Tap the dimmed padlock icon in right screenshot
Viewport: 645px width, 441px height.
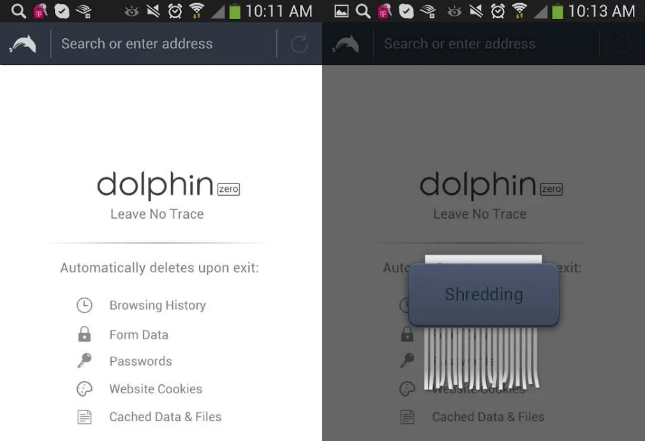[x=407, y=334]
